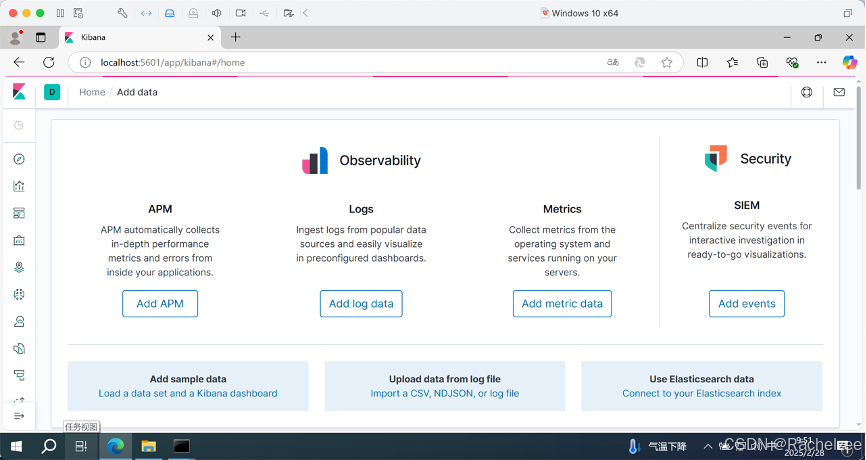Click the VM settings wrench icon

click(x=123, y=13)
